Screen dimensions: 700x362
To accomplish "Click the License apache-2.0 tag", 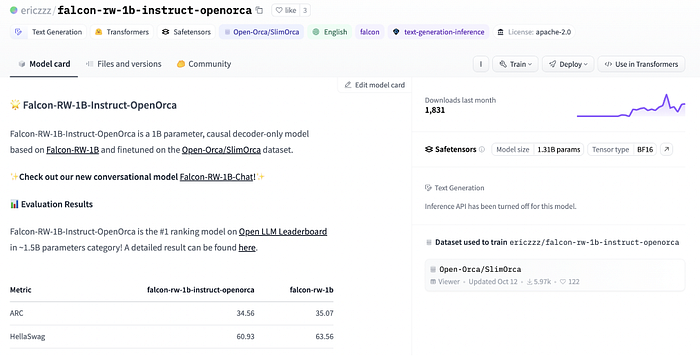I will (x=534, y=32).
